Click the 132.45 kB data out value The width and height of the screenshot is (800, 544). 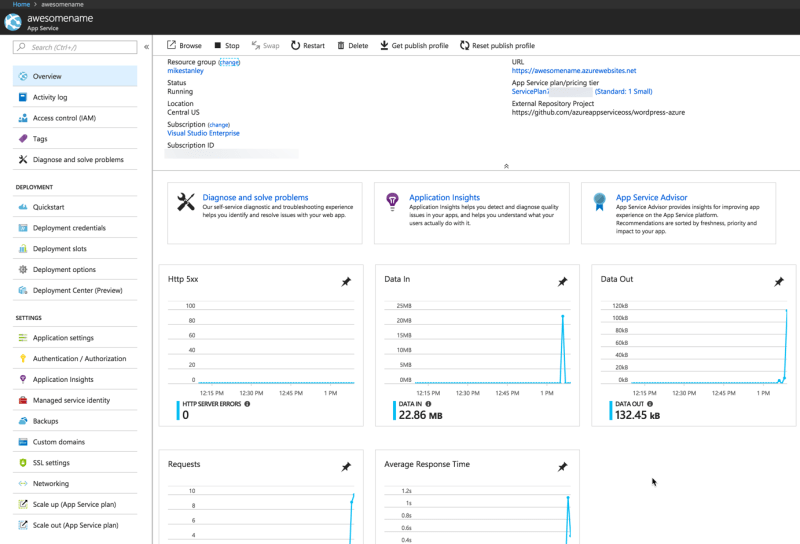coord(637,415)
